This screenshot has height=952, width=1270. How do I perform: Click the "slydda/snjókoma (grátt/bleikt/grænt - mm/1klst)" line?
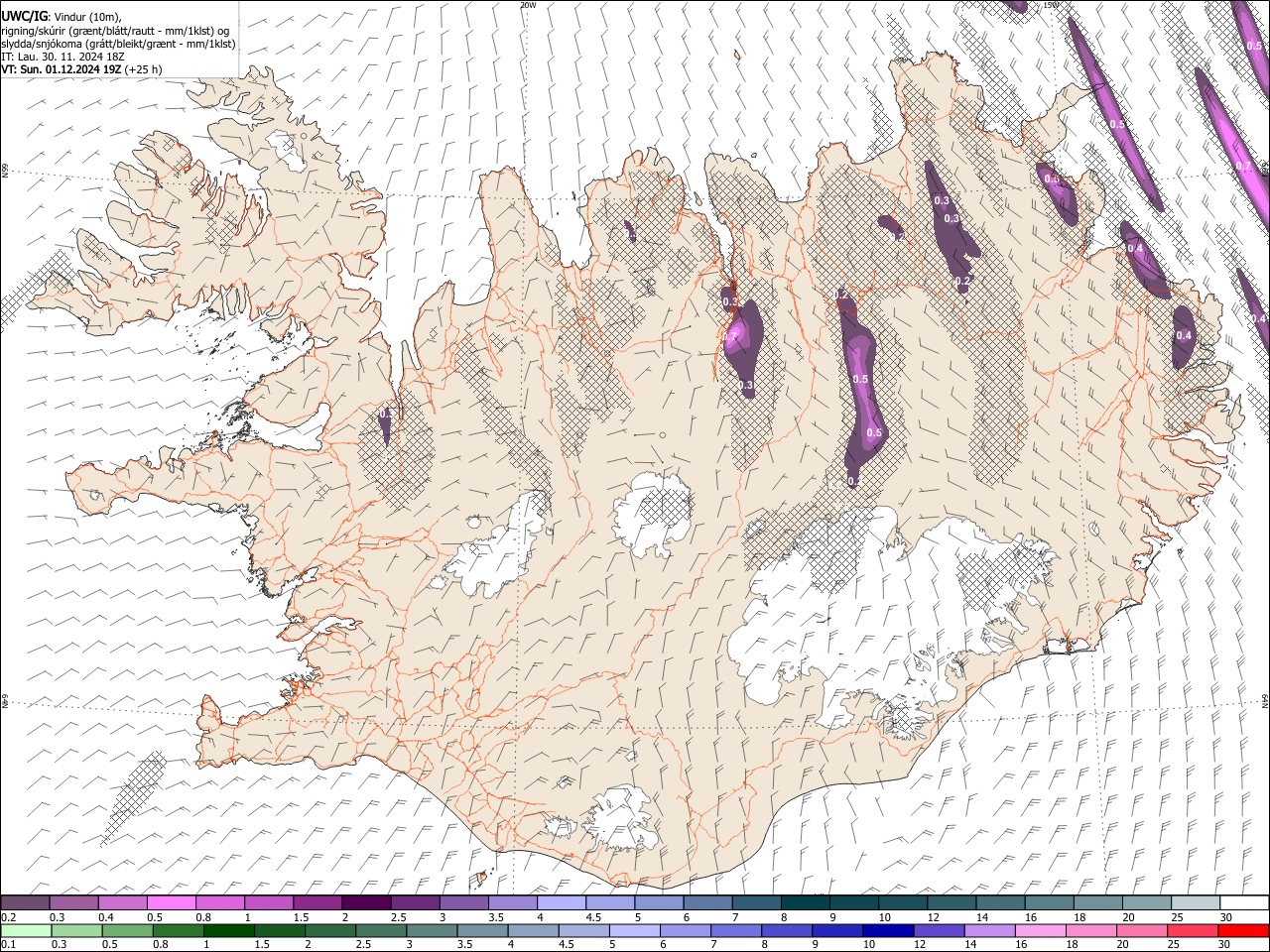point(118,44)
